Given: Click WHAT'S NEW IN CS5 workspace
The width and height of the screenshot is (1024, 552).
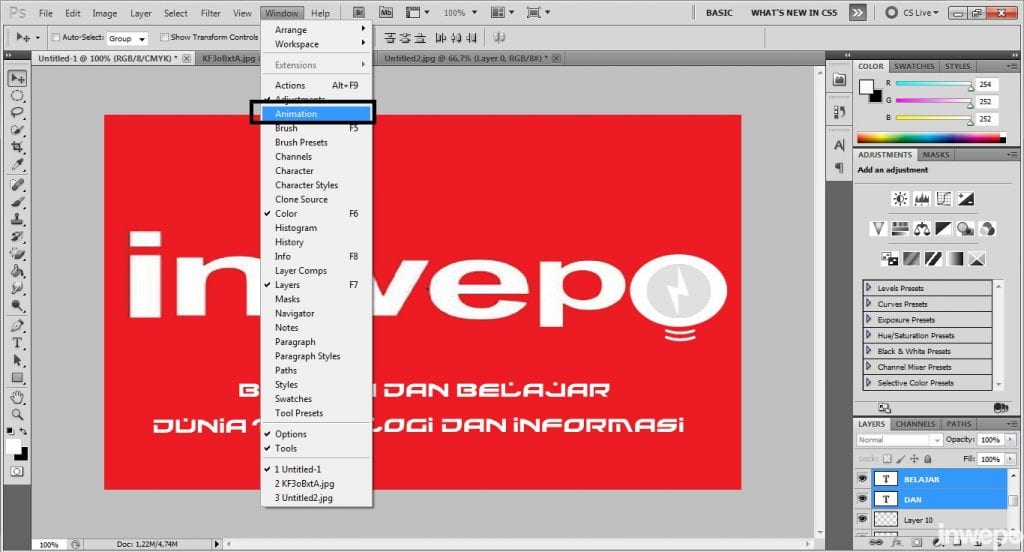Looking at the screenshot, I should pyautogui.click(x=793, y=12).
